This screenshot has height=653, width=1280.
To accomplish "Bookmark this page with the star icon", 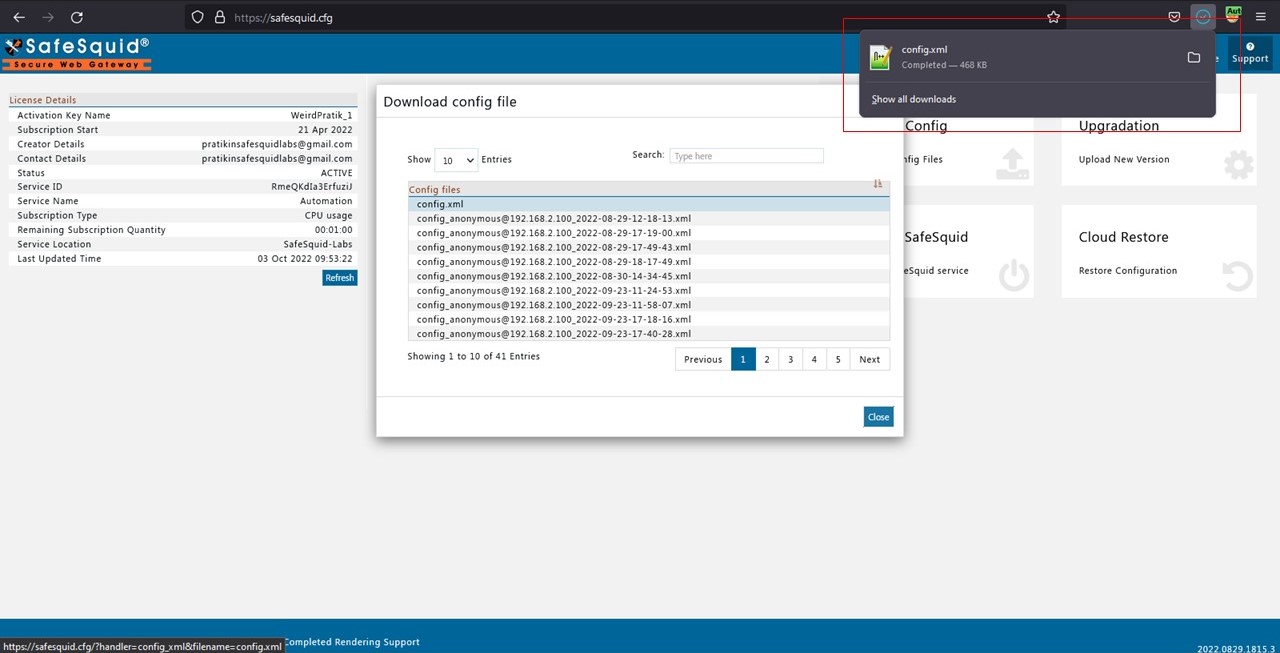I will [x=1053, y=17].
